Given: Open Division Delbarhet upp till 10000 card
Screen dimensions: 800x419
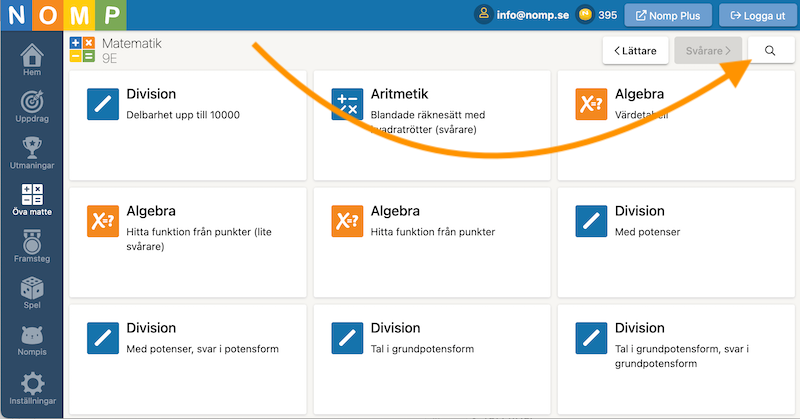Looking at the screenshot, I should click(188, 126).
